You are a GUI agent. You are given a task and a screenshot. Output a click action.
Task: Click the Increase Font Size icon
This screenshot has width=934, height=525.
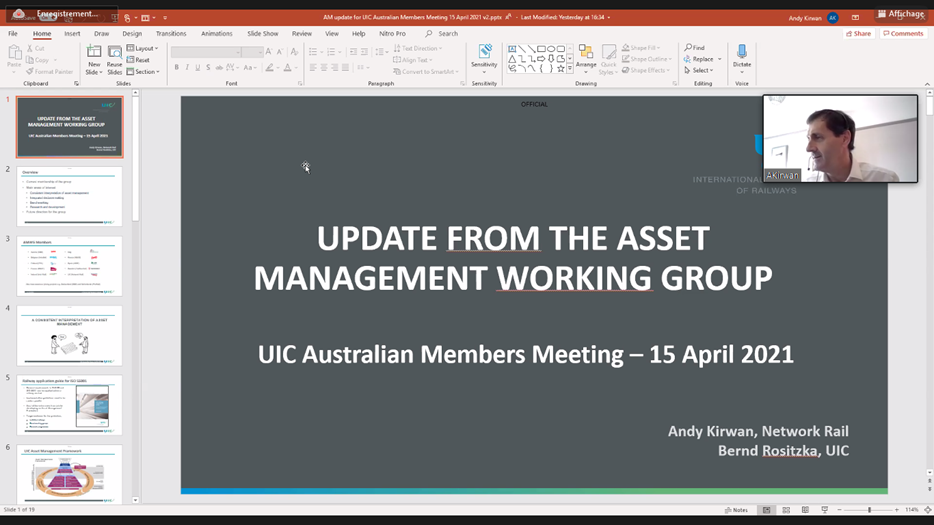[269, 52]
